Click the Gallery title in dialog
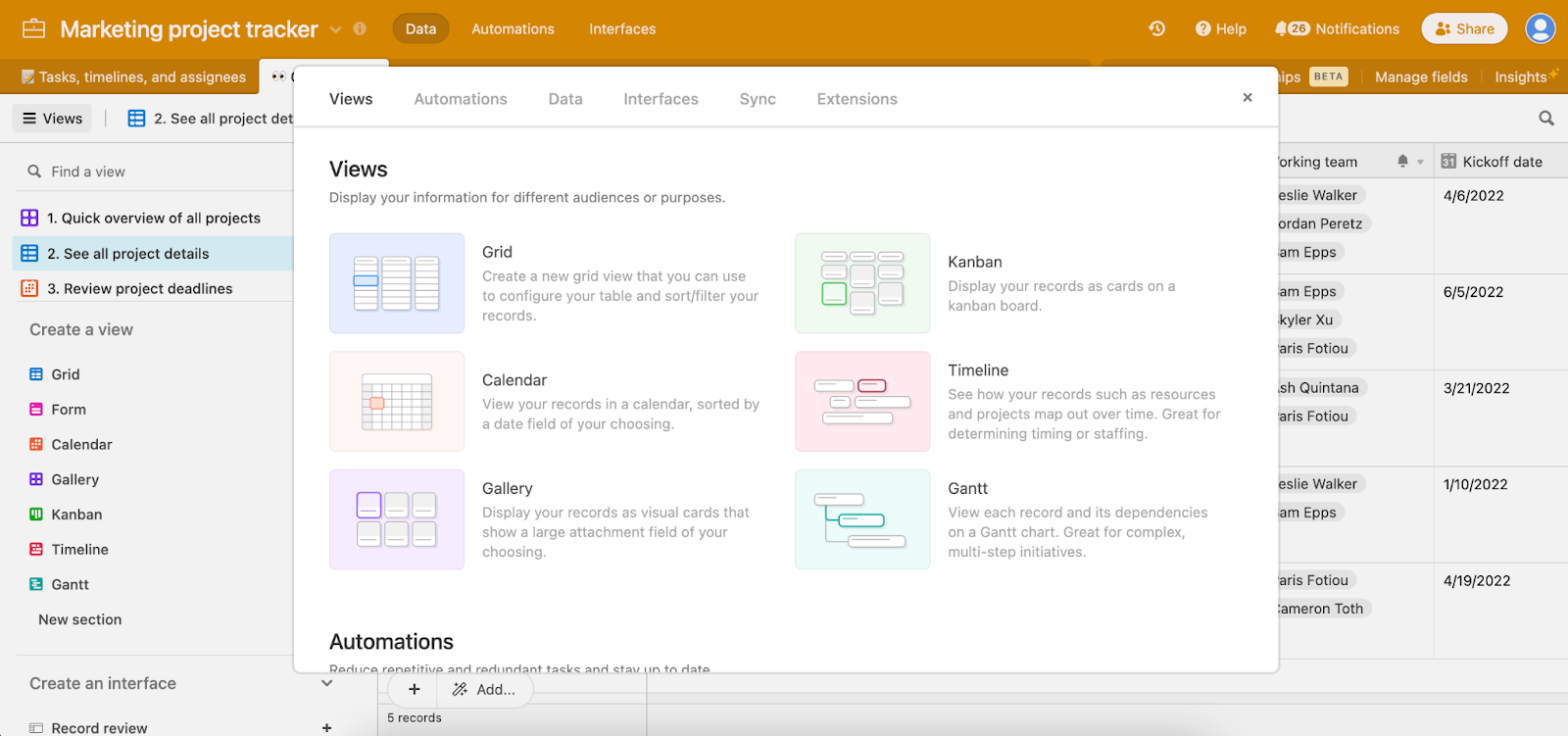Screen dimensions: 1568x736 coord(507,488)
